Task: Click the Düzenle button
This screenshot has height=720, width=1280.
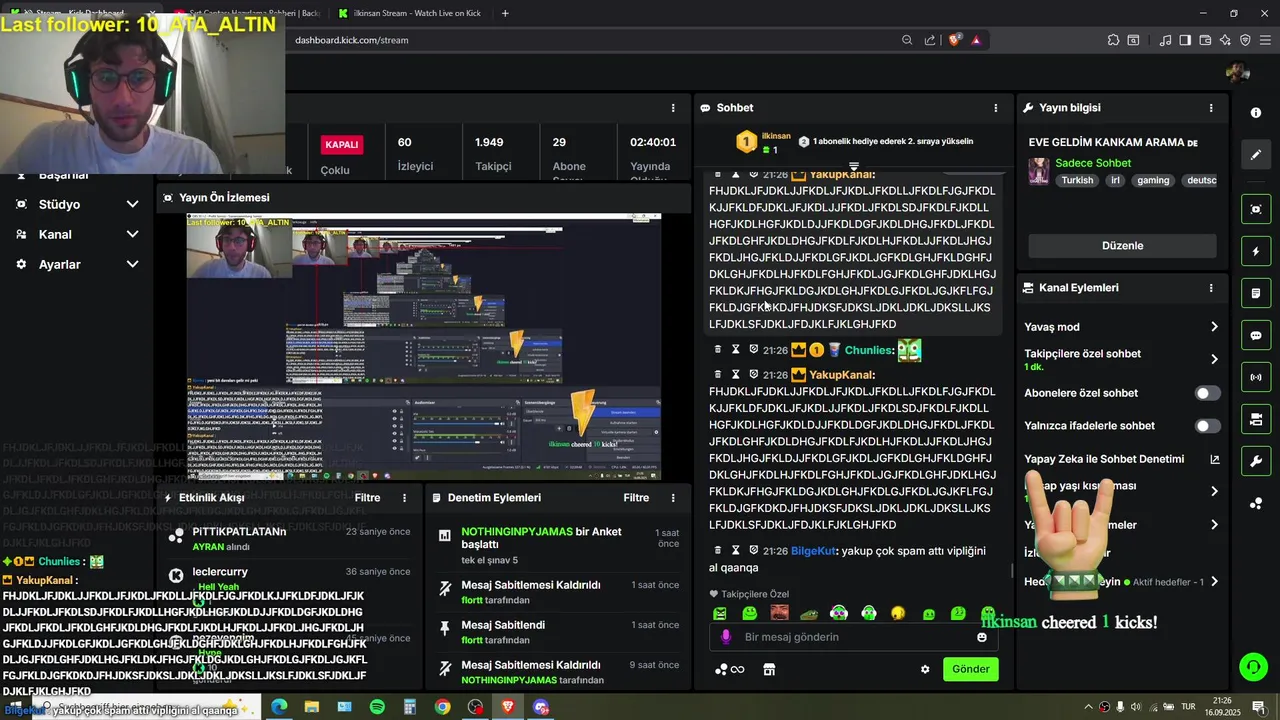Action: pyautogui.click(x=1122, y=246)
